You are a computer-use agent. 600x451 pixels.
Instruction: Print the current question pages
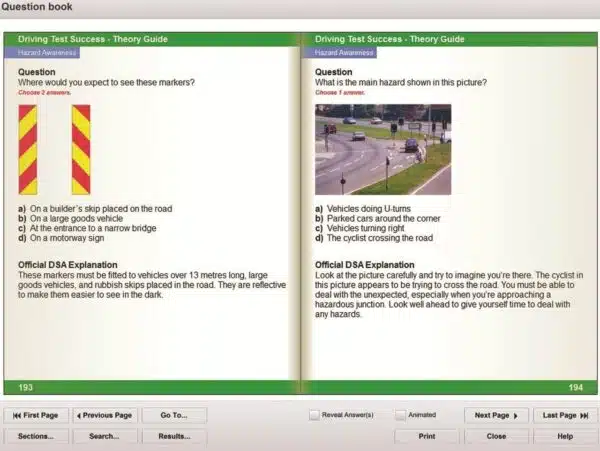pyautogui.click(x=427, y=436)
